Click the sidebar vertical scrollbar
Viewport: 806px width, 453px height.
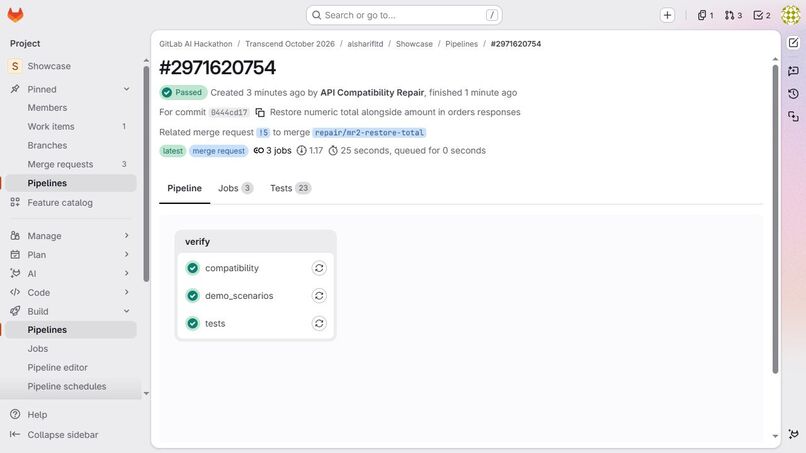click(146, 174)
